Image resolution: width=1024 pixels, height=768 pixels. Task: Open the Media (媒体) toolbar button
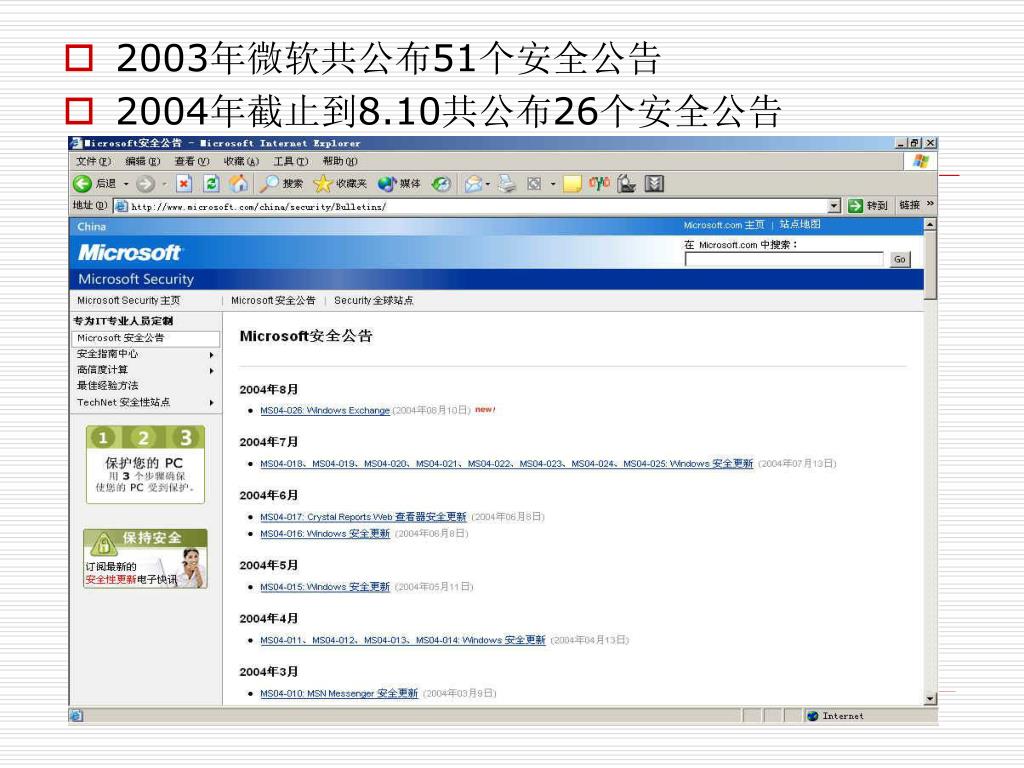pyautogui.click(x=399, y=184)
